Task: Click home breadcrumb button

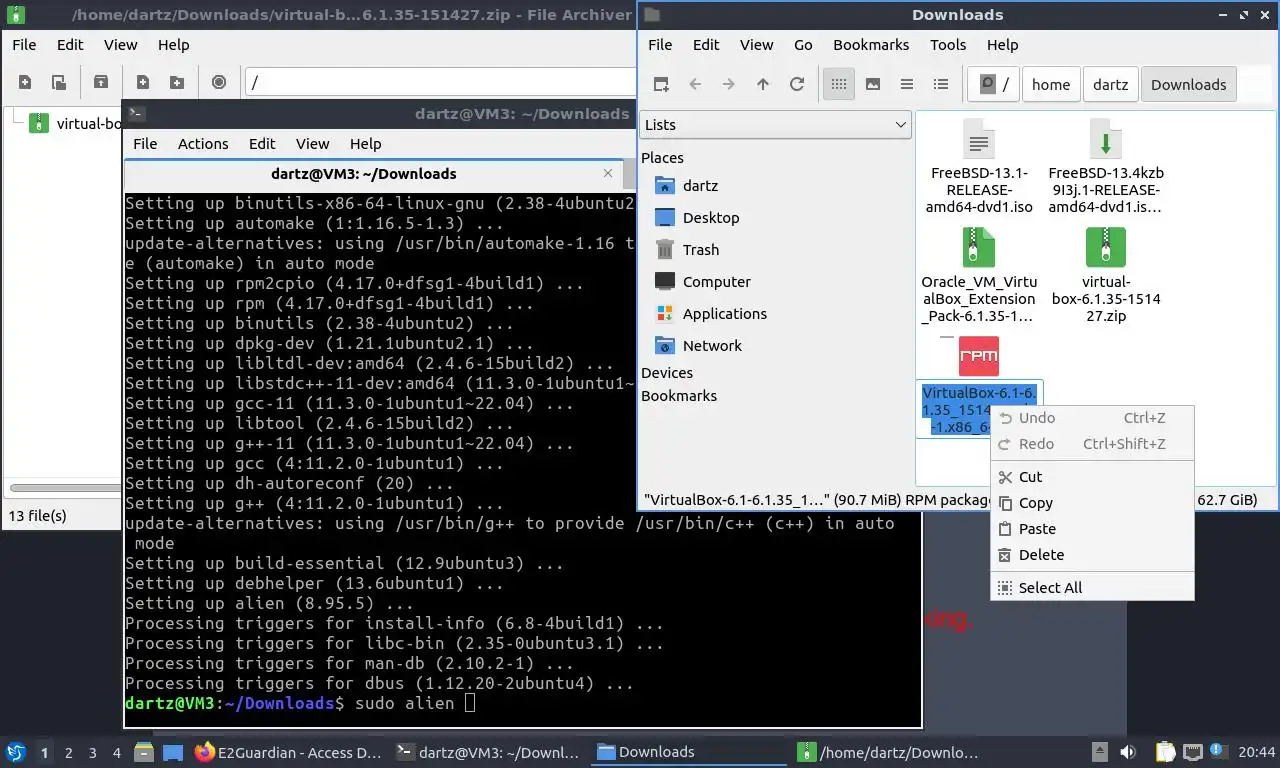Action: point(1051,85)
